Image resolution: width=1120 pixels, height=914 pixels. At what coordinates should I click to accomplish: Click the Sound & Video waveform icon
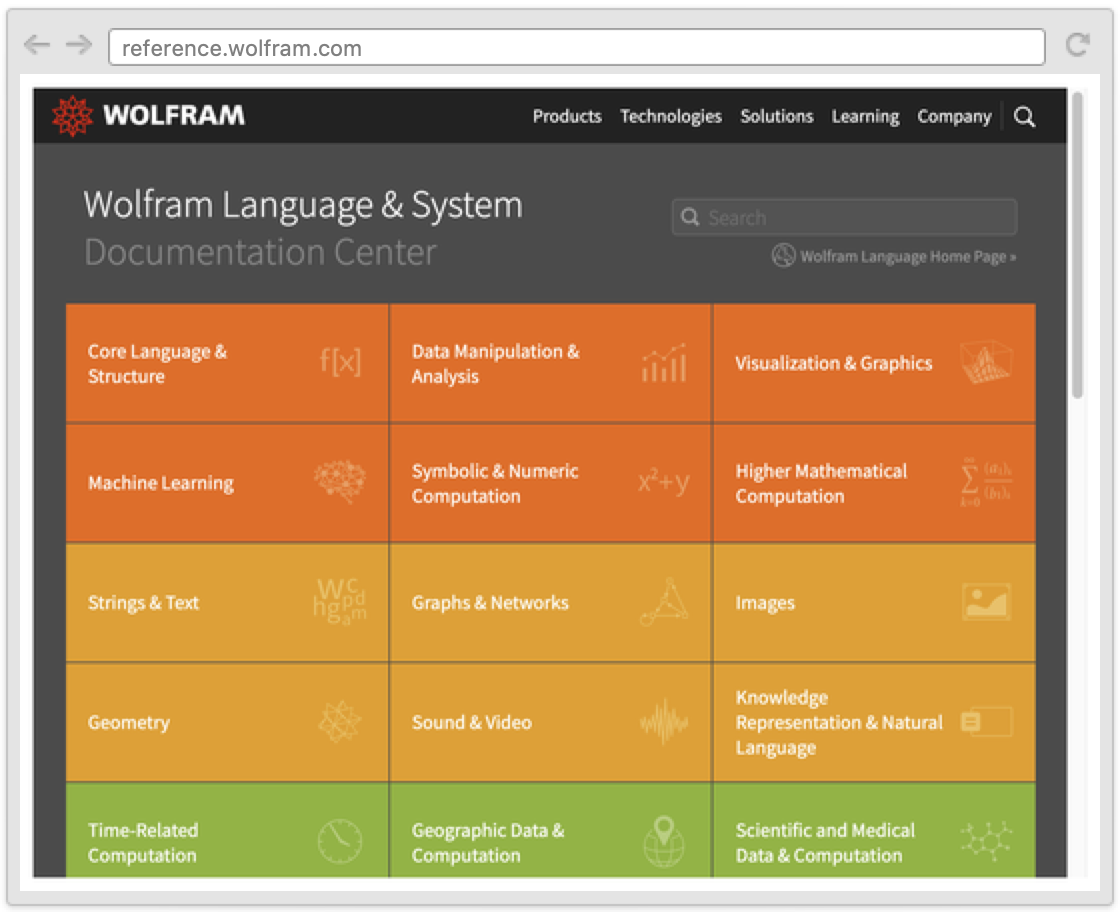click(x=664, y=722)
